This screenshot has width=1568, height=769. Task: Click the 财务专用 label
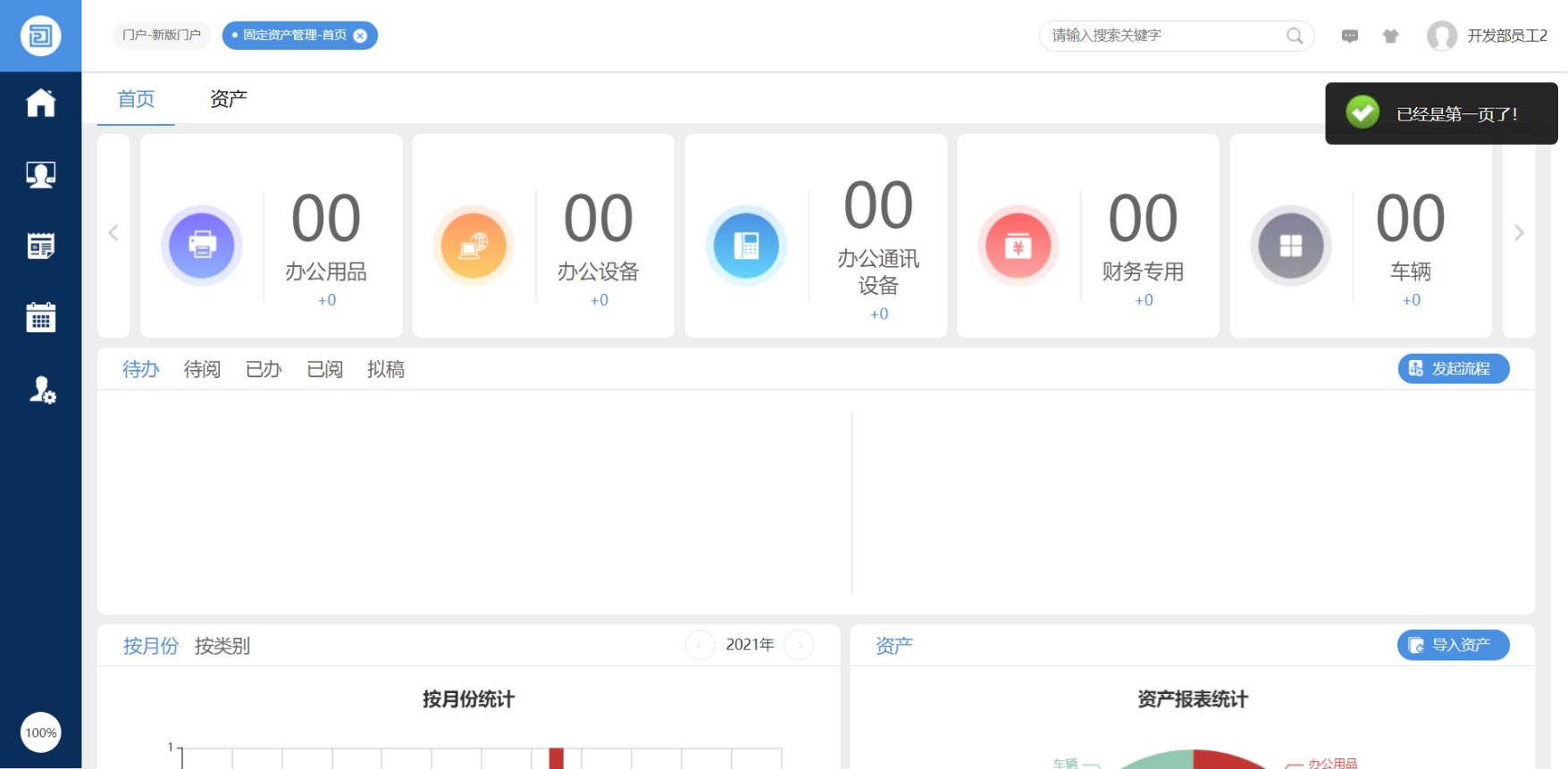pyautogui.click(x=1143, y=272)
